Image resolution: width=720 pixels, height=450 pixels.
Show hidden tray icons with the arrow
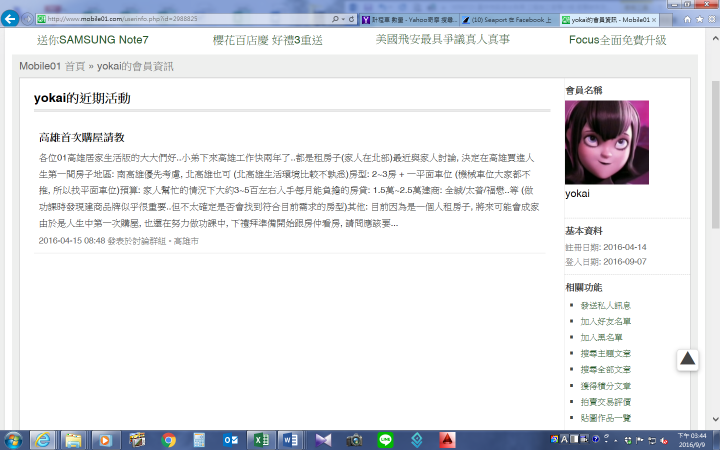[x=616, y=440]
